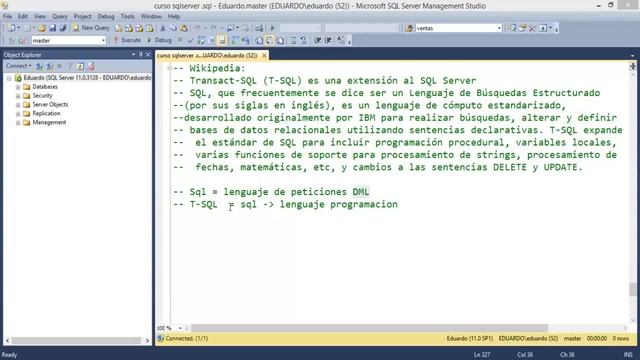The width and height of the screenshot is (640, 360).
Task: Click the Connected. (1/1) status text
Action: (187, 338)
